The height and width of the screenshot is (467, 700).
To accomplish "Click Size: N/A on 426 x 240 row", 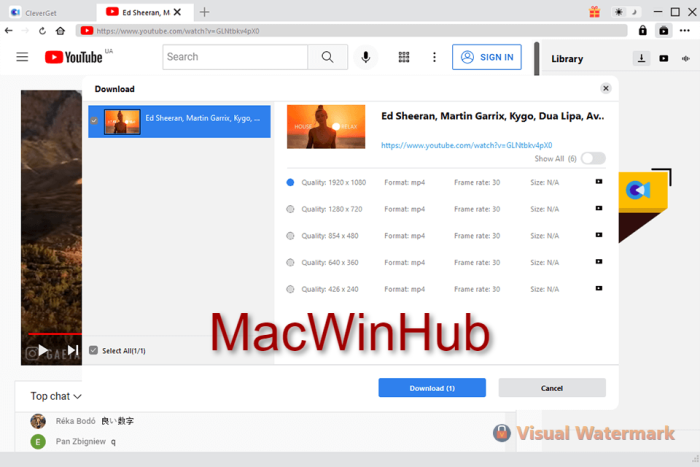I will pyautogui.click(x=544, y=289).
